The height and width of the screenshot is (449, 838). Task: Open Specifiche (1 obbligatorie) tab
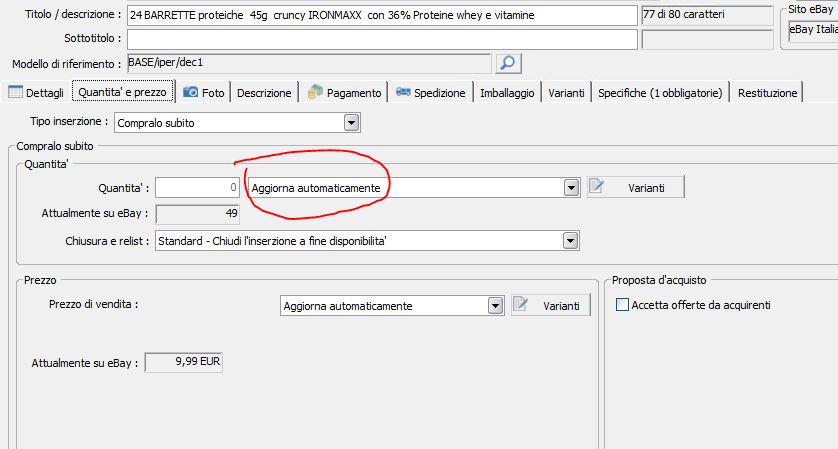tap(660, 92)
